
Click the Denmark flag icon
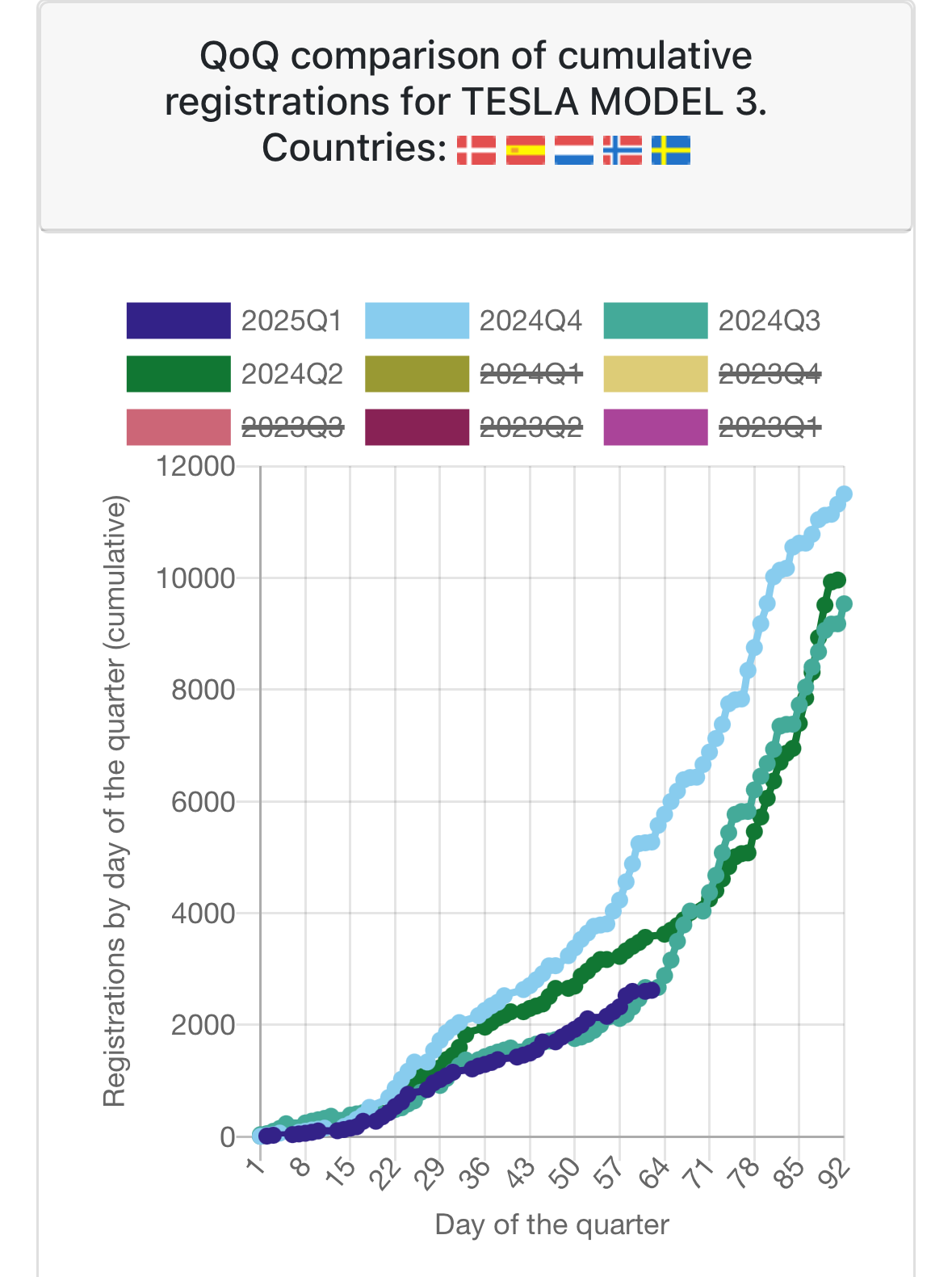476,150
